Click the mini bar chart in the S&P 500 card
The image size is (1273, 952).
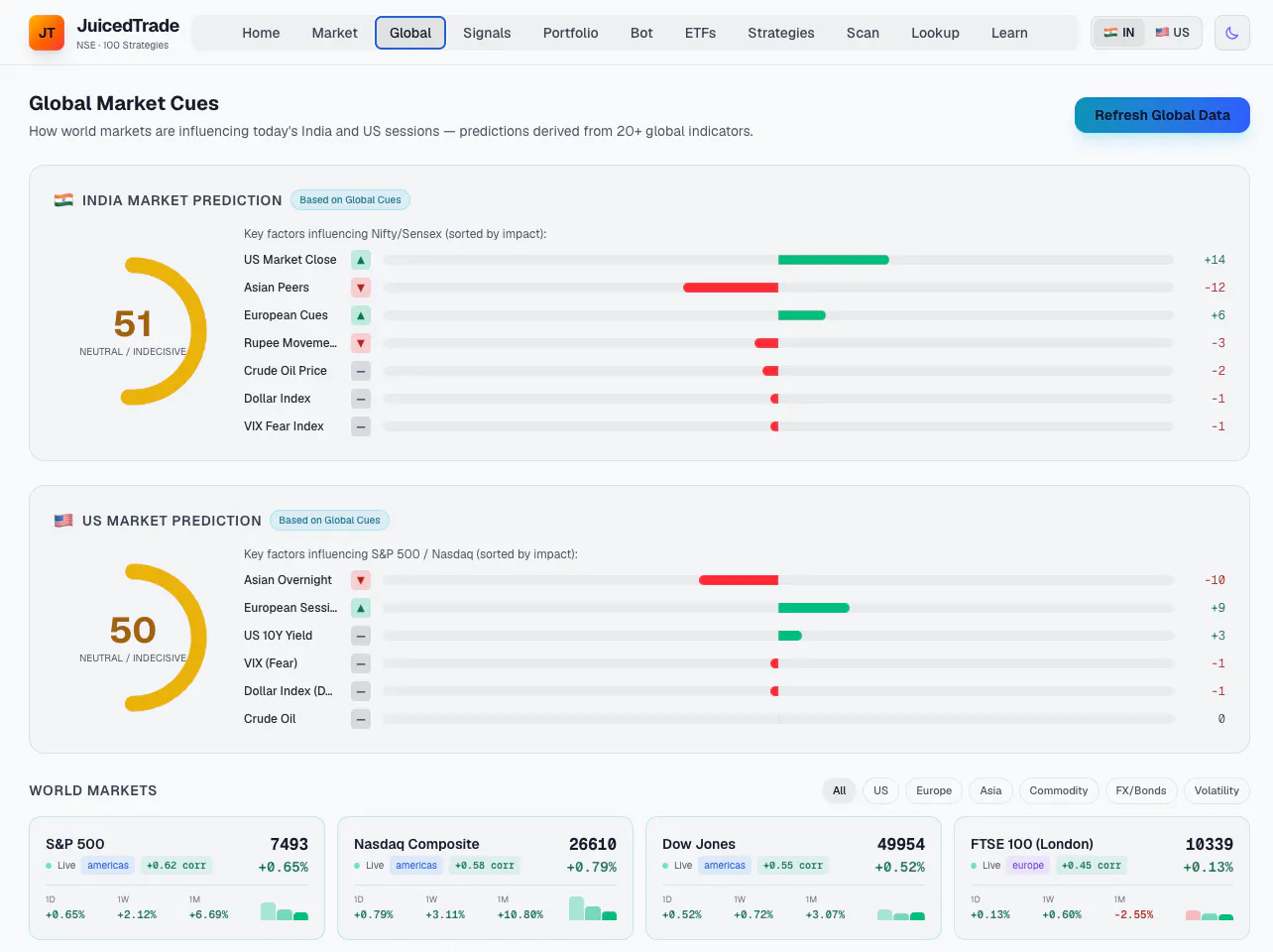coord(285,910)
